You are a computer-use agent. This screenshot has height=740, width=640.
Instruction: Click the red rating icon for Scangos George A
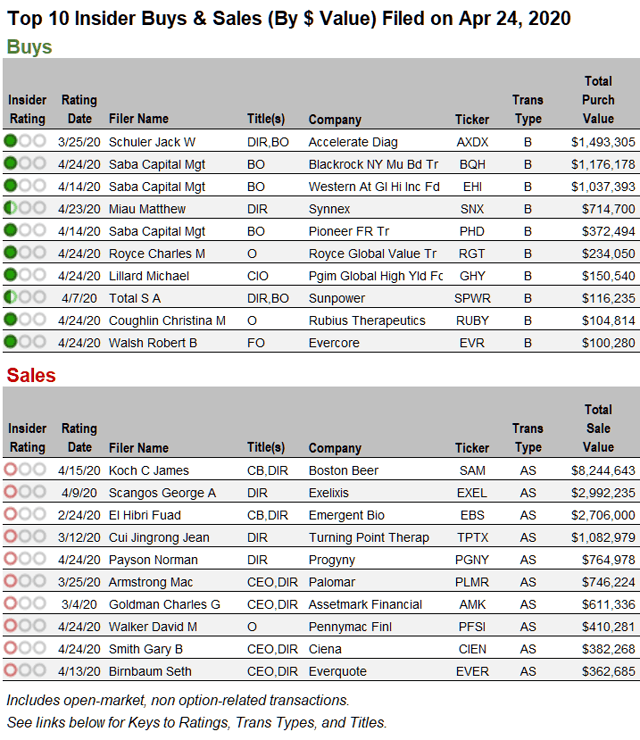(11, 493)
